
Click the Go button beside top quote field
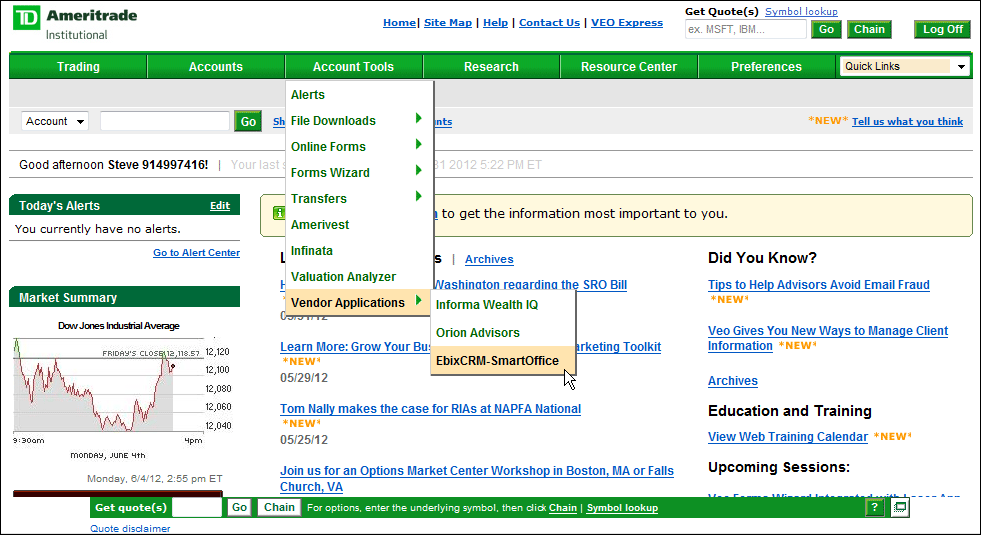826,29
